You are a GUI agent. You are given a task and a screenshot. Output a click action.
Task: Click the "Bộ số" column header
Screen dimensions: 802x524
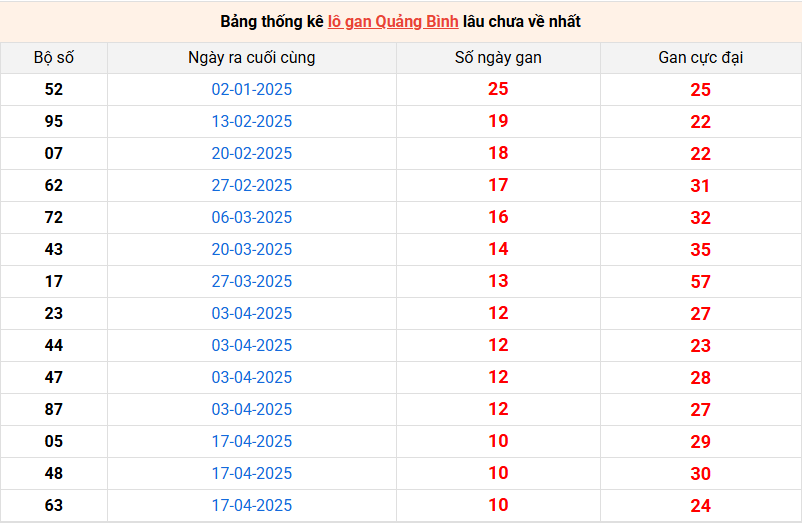54,58
